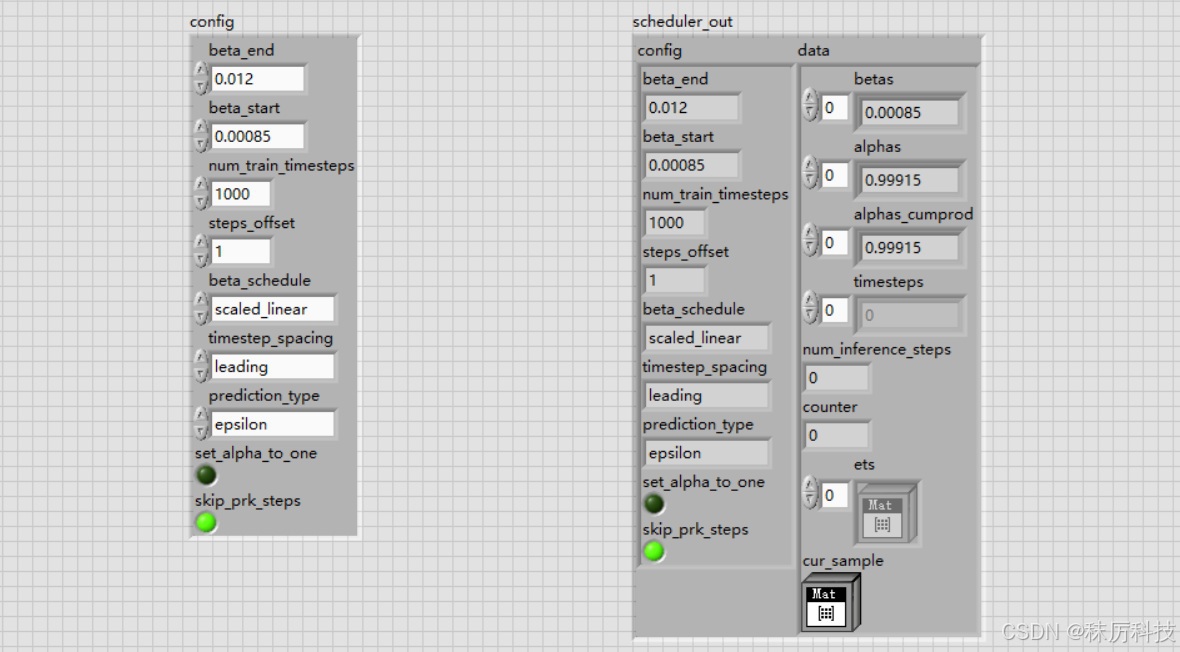Click alphas_cumprod value 0.99915
This screenshot has width=1180, height=652.
click(910, 248)
